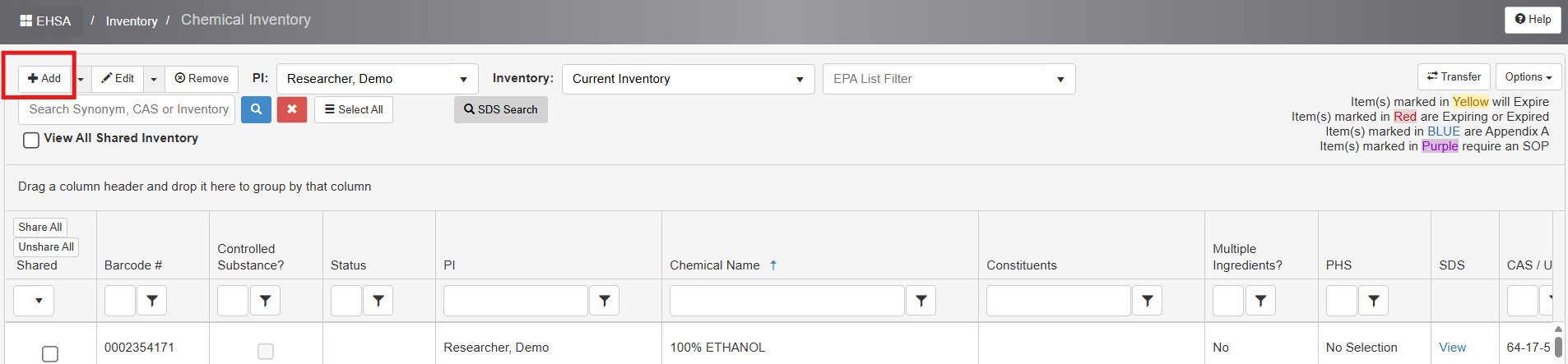Click the Barcode # column filter icon
Image resolution: width=1568 pixels, height=364 pixels.
(152, 301)
